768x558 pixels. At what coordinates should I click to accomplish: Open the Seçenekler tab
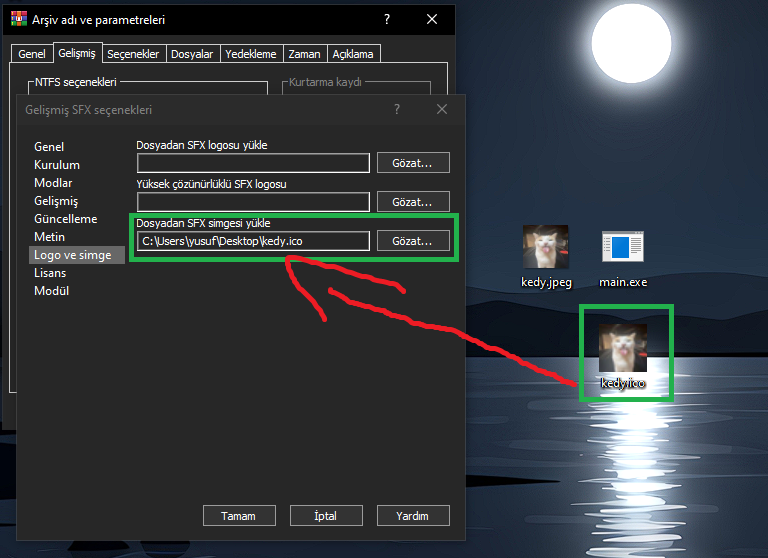133,54
